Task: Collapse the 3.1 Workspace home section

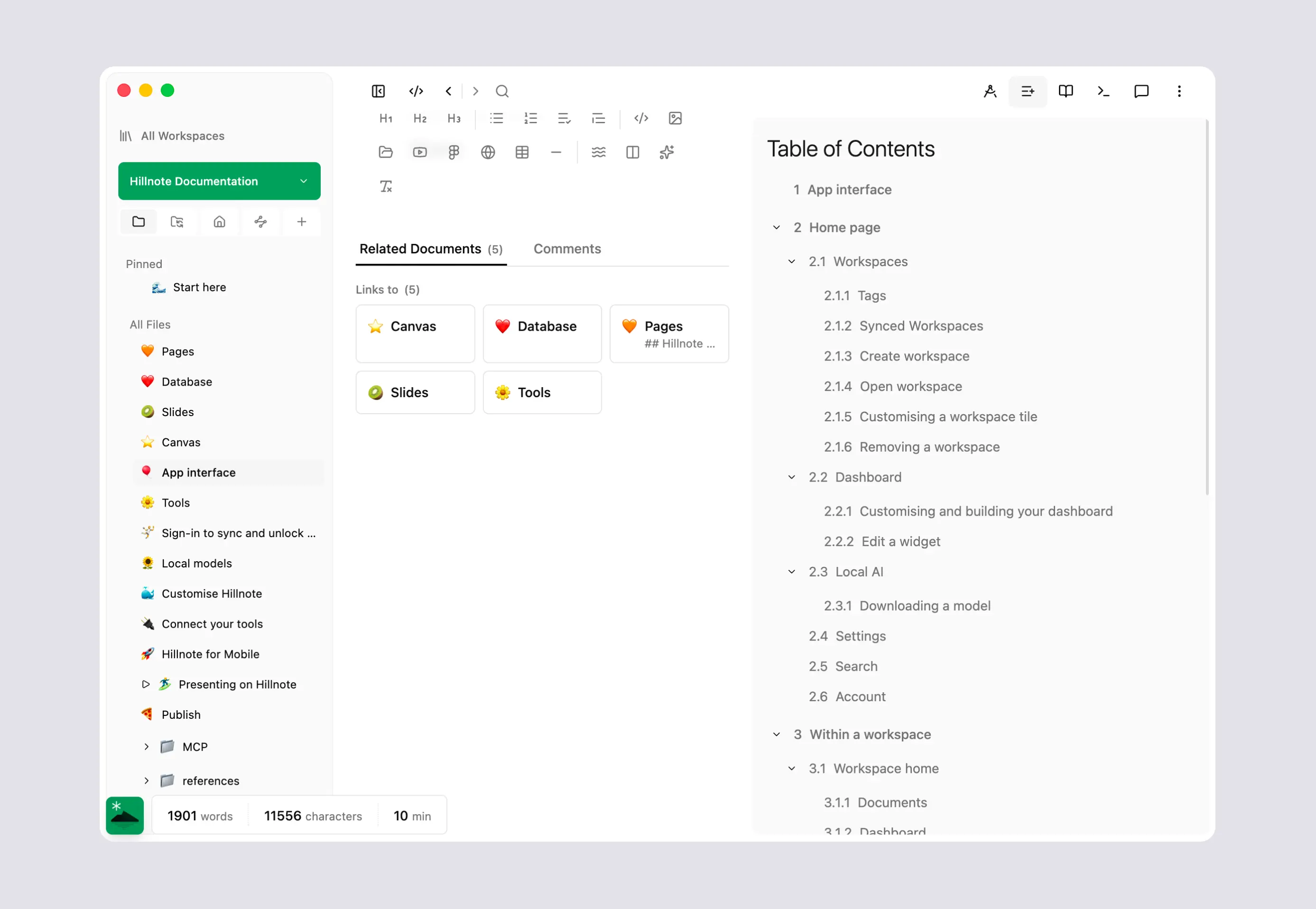Action: (791, 768)
